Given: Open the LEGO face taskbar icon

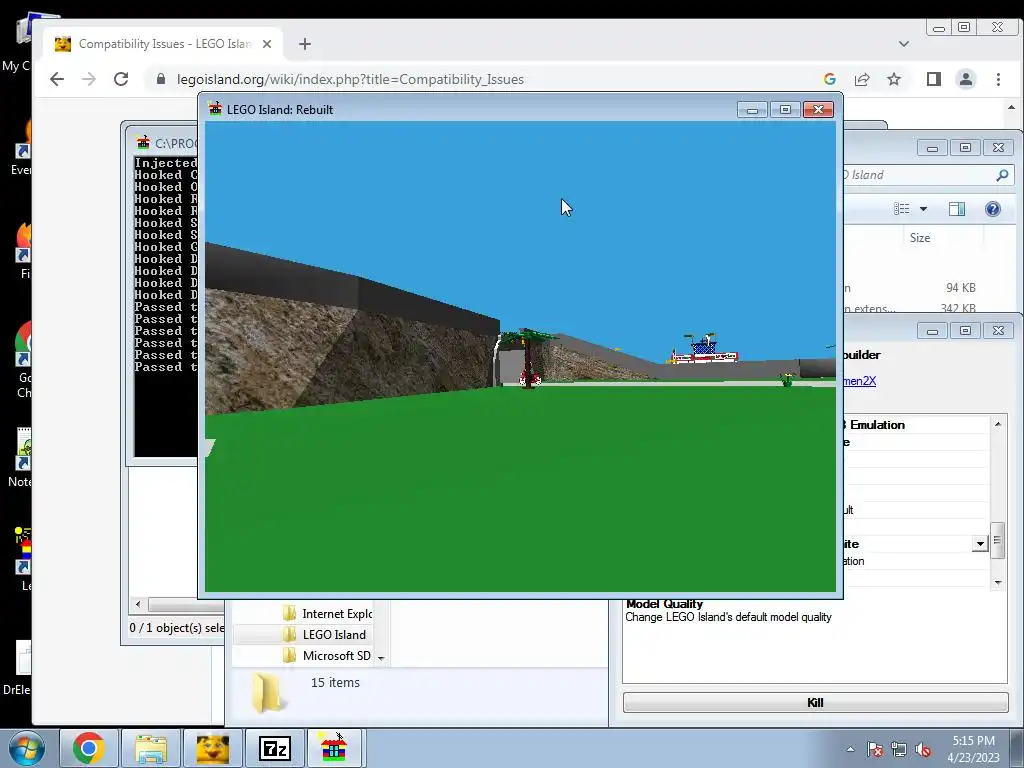Looking at the screenshot, I should [213, 748].
